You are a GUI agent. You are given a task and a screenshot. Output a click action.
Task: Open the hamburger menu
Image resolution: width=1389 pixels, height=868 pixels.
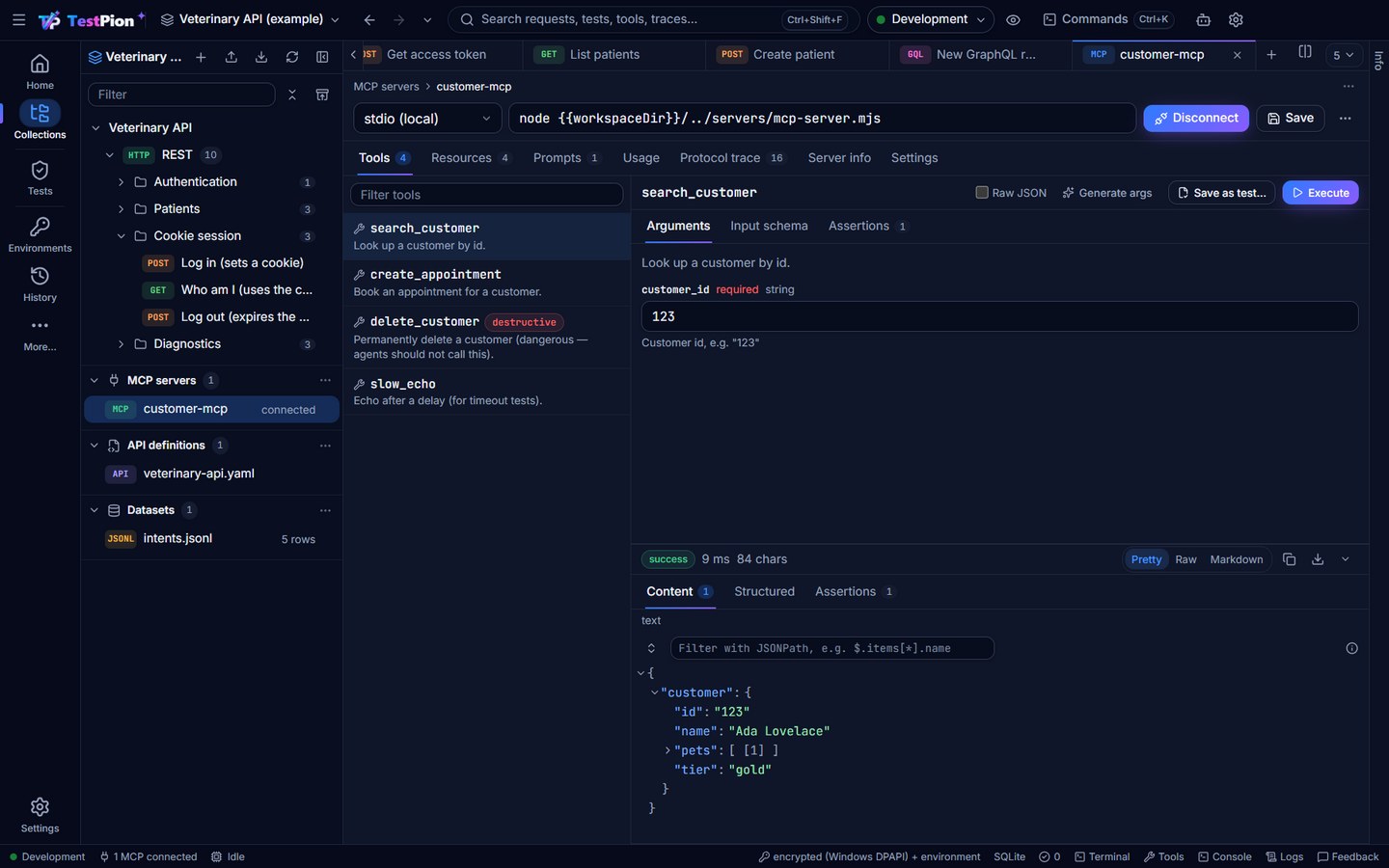[x=18, y=19]
